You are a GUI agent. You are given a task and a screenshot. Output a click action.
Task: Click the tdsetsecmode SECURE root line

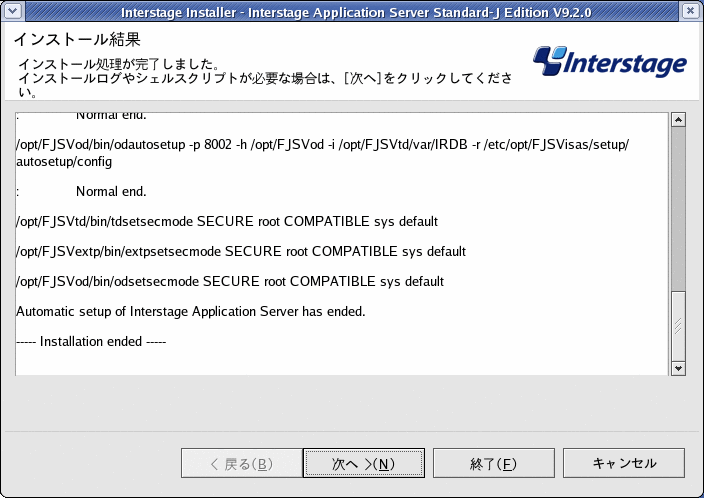point(227,221)
